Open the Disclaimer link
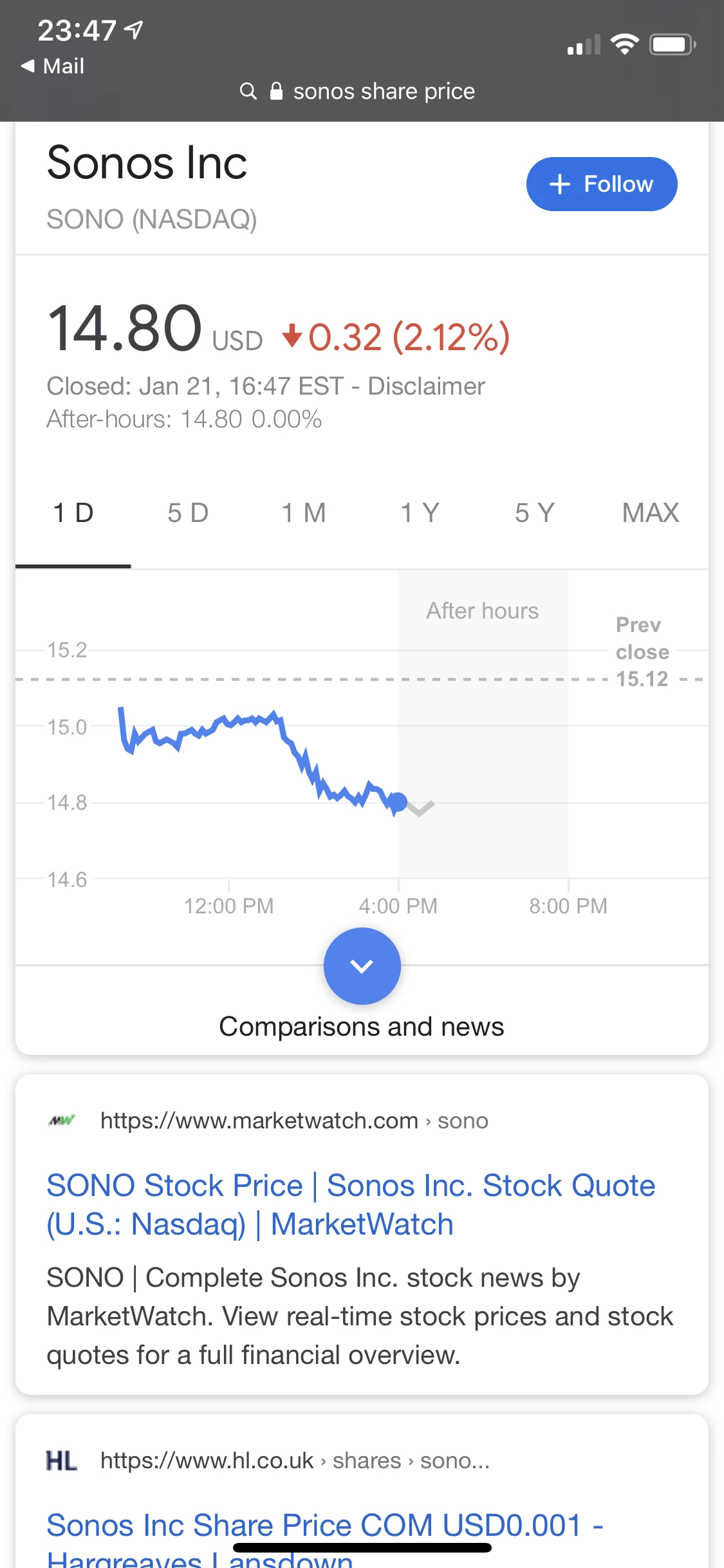Image resolution: width=724 pixels, height=1568 pixels. (x=426, y=386)
